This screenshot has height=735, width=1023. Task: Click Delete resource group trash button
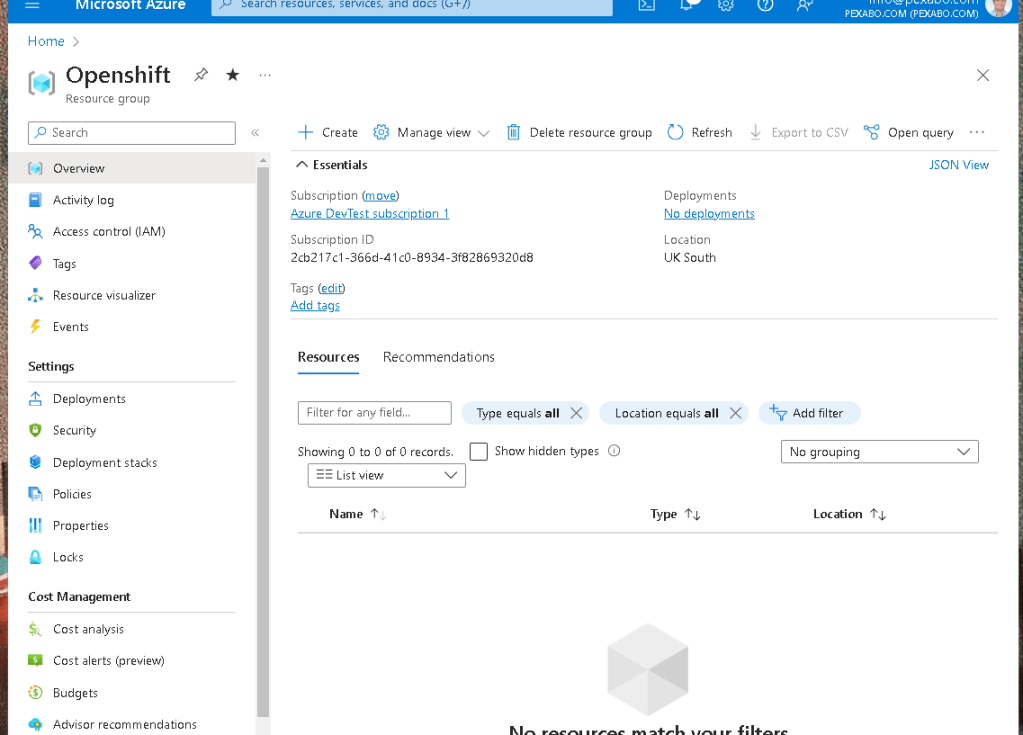pos(579,132)
